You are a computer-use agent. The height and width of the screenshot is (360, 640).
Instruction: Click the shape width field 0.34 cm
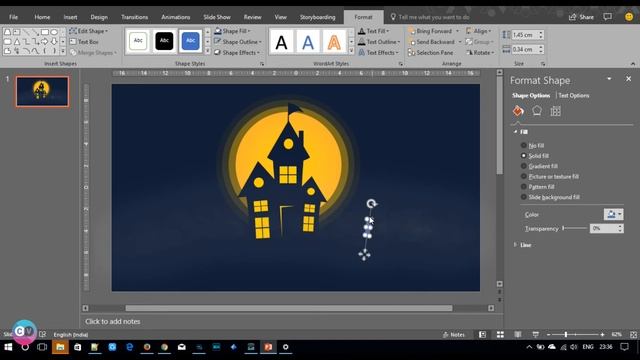coord(524,49)
